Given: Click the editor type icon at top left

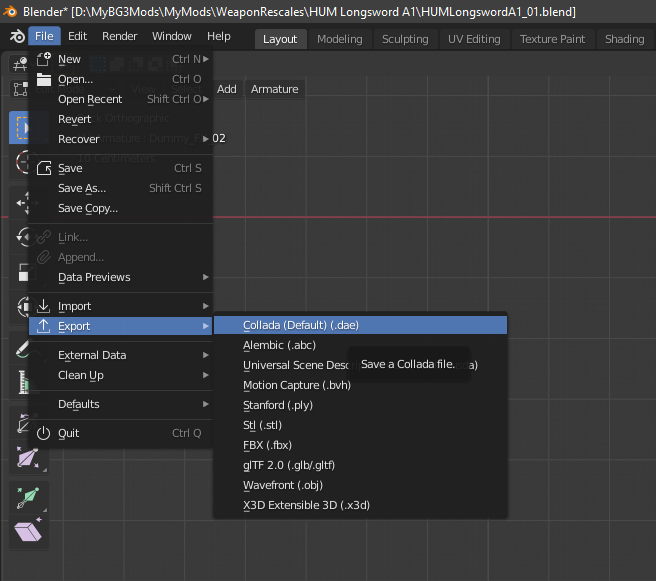Looking at the screenshot, I should [19, 64].
